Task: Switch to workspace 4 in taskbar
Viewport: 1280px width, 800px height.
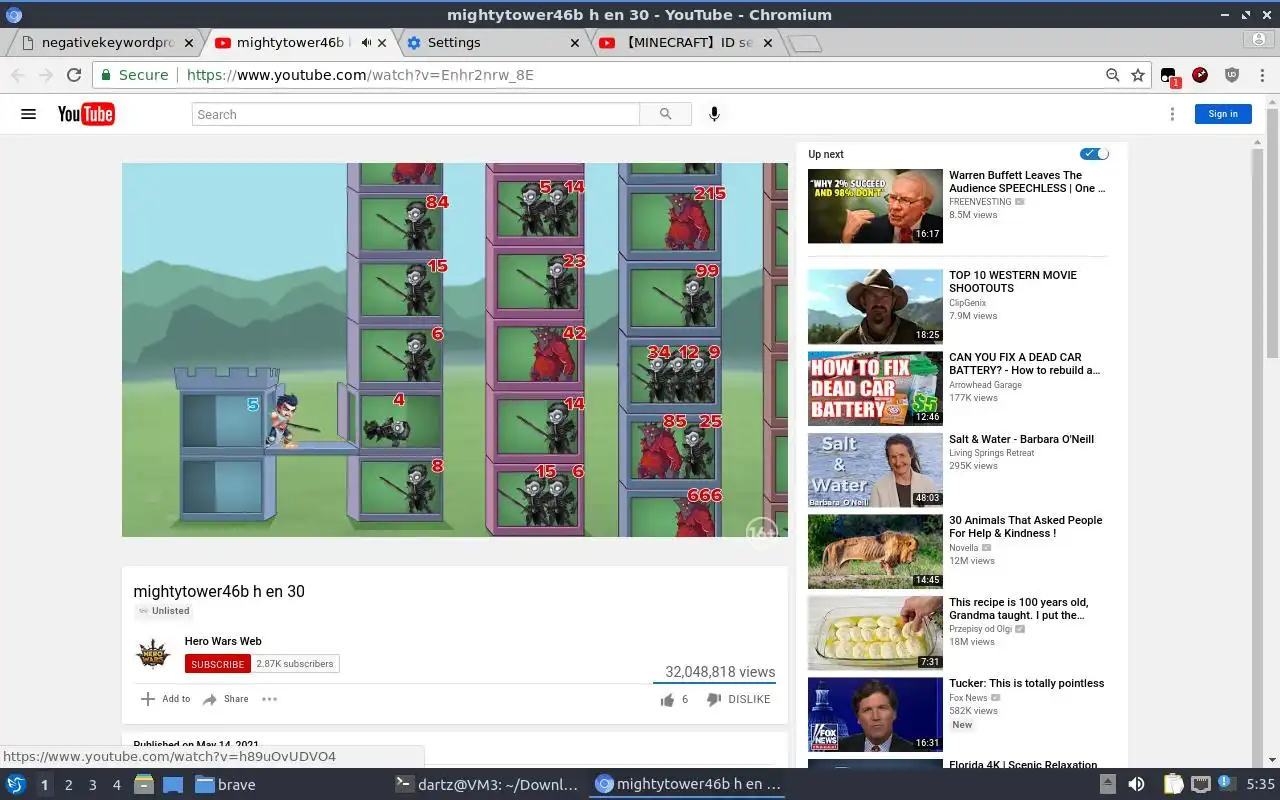Action: [x=116, y=785]
